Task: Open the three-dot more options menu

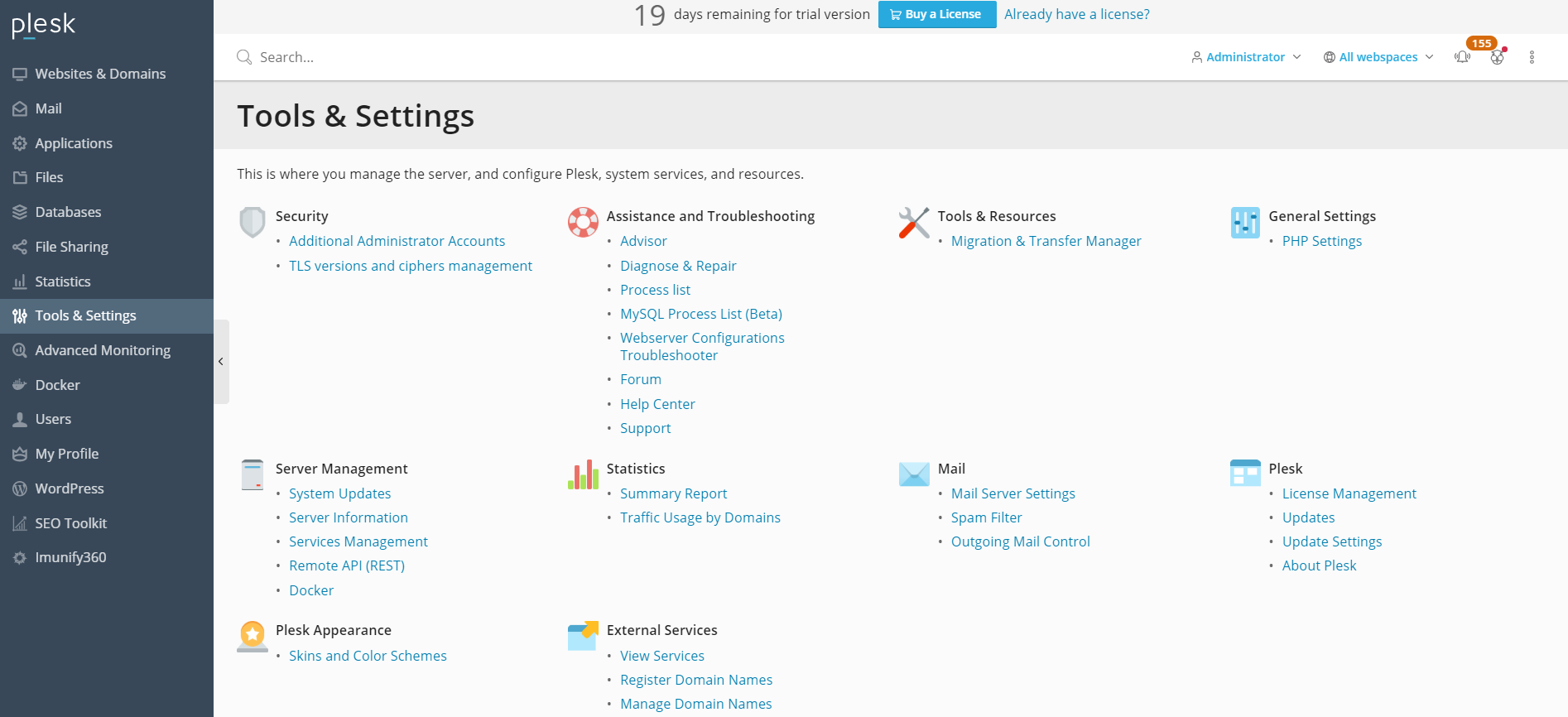Action: (x=1532, y=57)
